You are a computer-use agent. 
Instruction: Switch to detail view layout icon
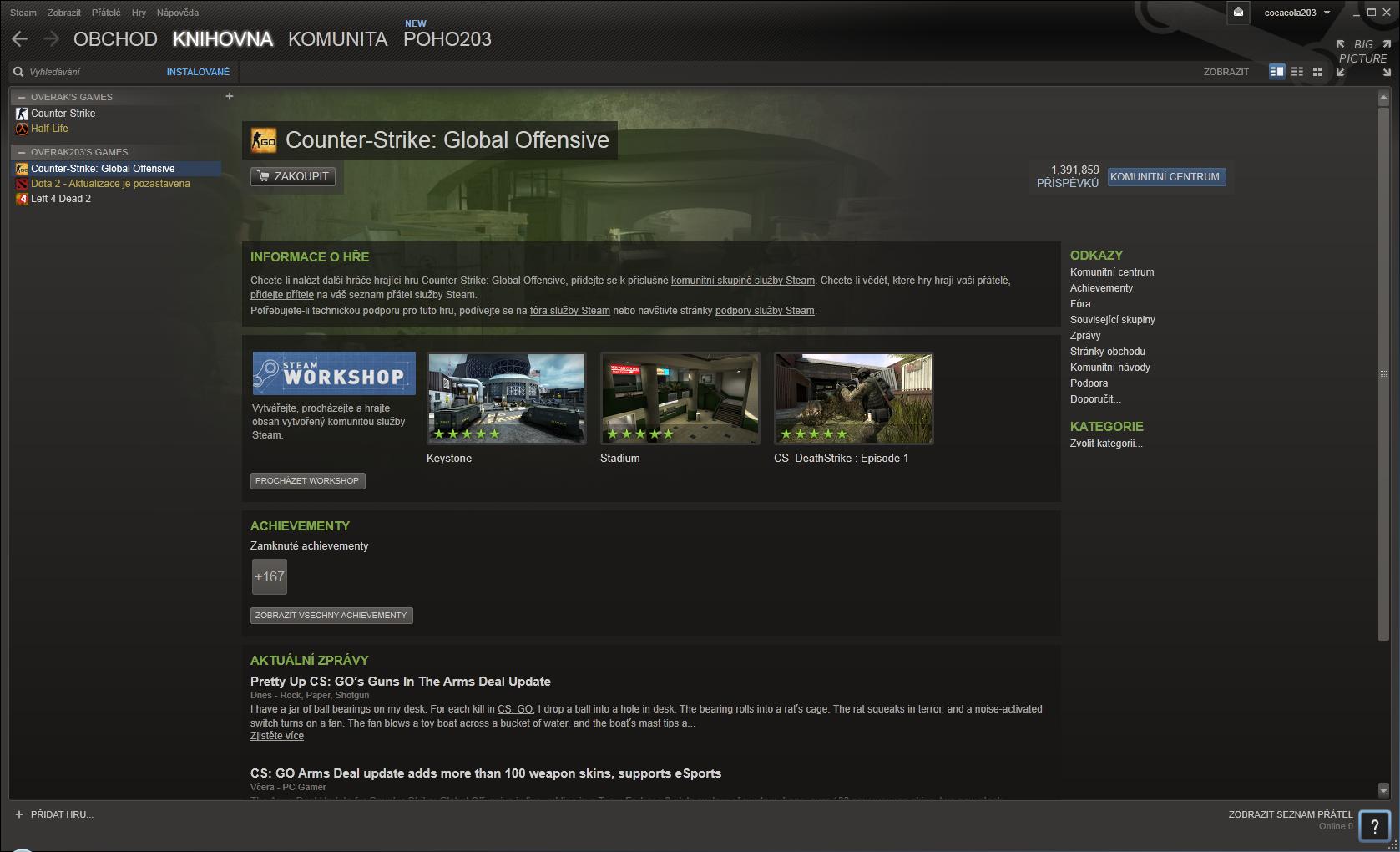(x=1276, y=72)
